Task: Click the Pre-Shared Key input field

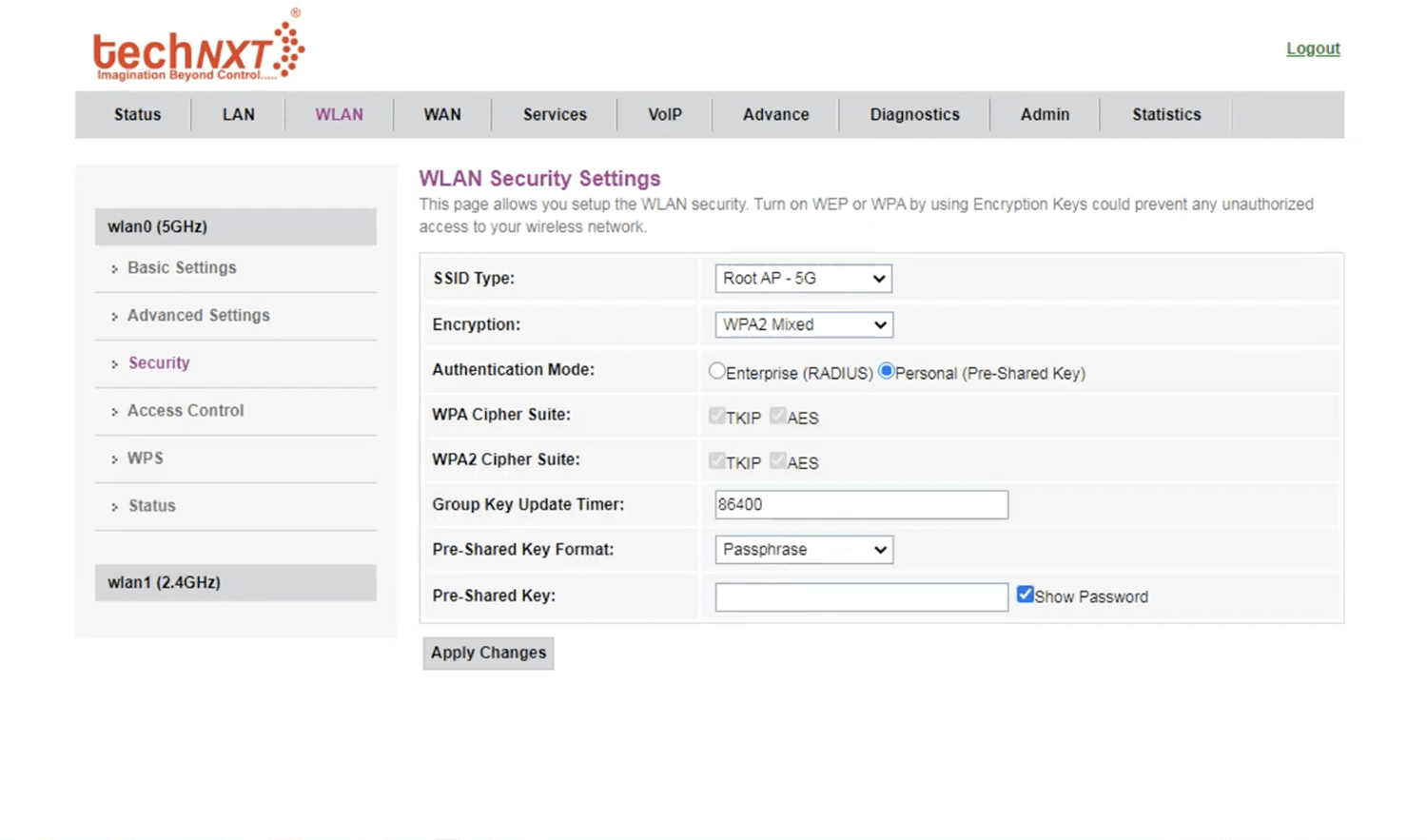Action: [x=861, y=596]
